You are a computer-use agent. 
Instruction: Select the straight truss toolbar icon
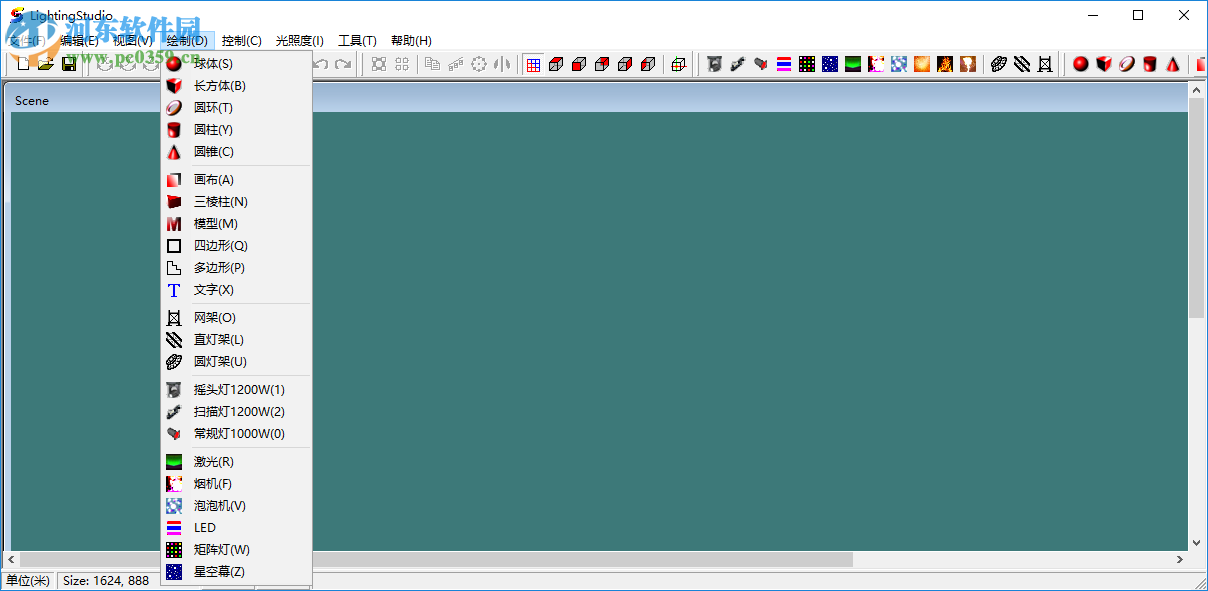coord(1021,63)
